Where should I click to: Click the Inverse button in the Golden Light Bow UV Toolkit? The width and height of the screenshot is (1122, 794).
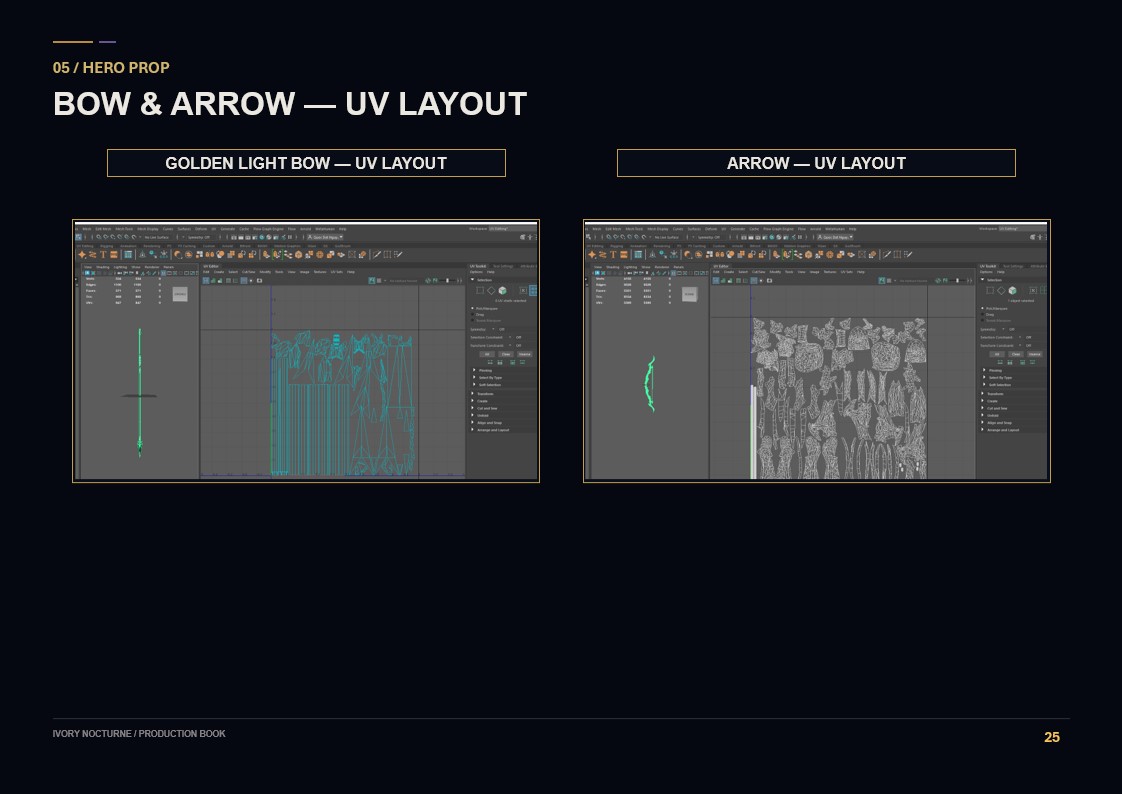click(x=525, y=354)
